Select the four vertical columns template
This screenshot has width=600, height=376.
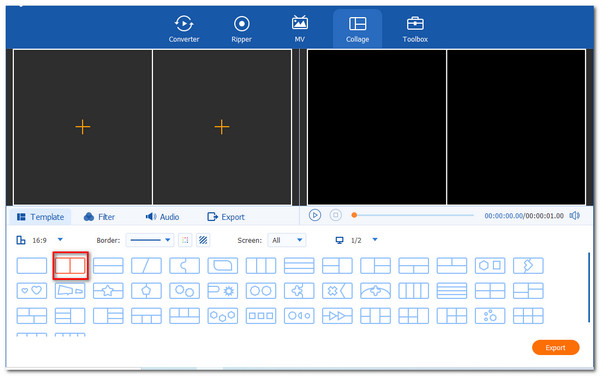414,291
